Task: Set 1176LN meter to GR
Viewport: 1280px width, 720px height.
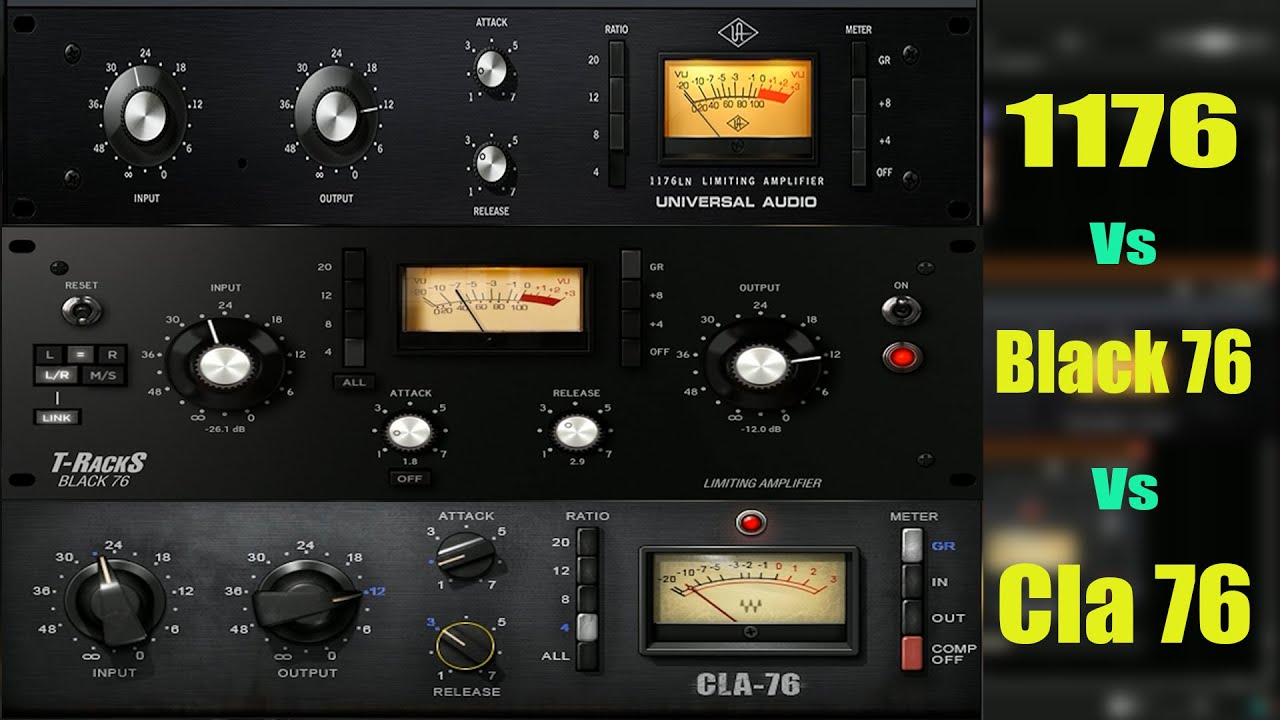Action: (x=859, y=61)
